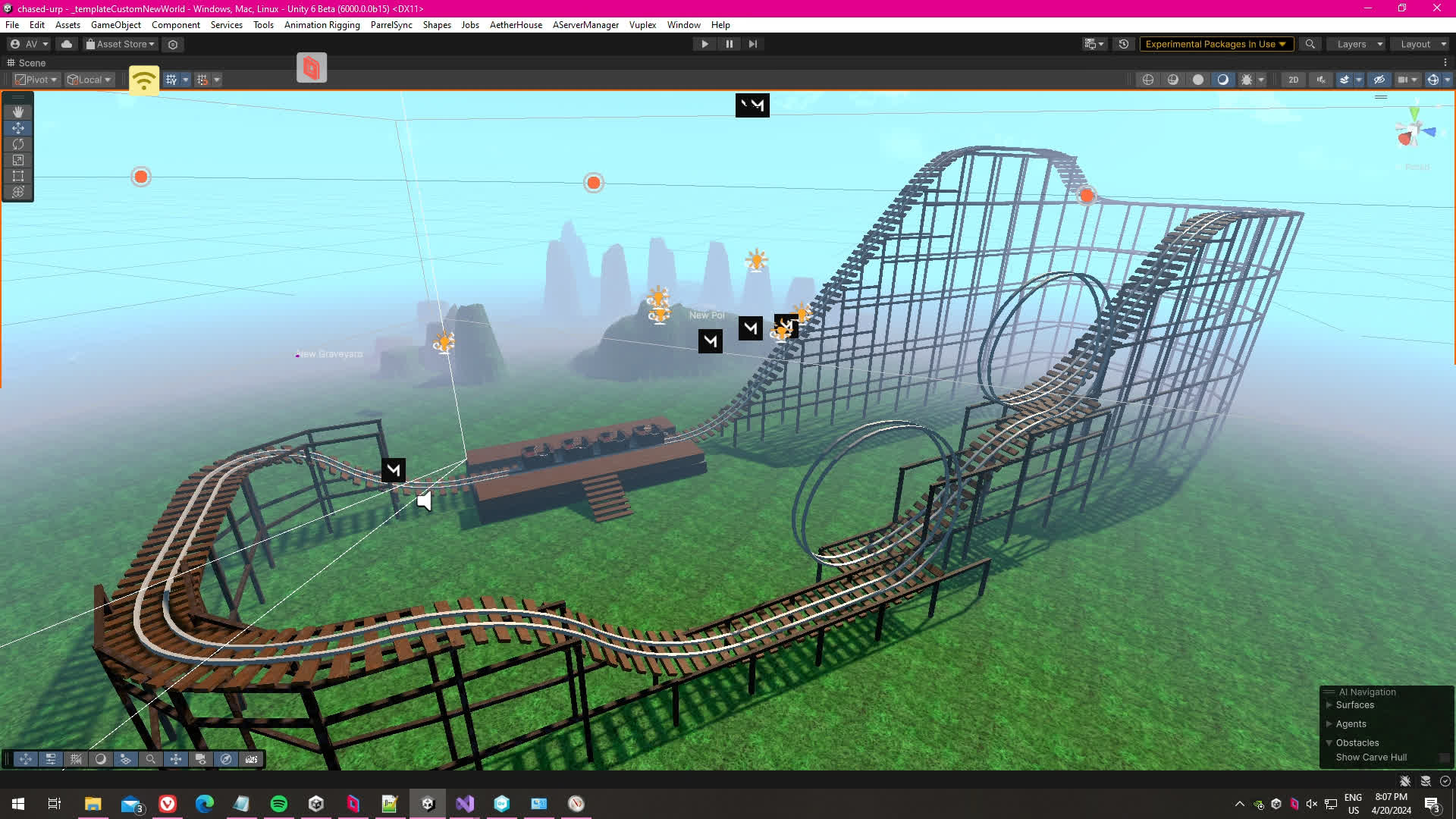The height and width of the screenshot is (819, 1456).
Task: Select the Rect transform tool
Action: [x=18, y=176]
